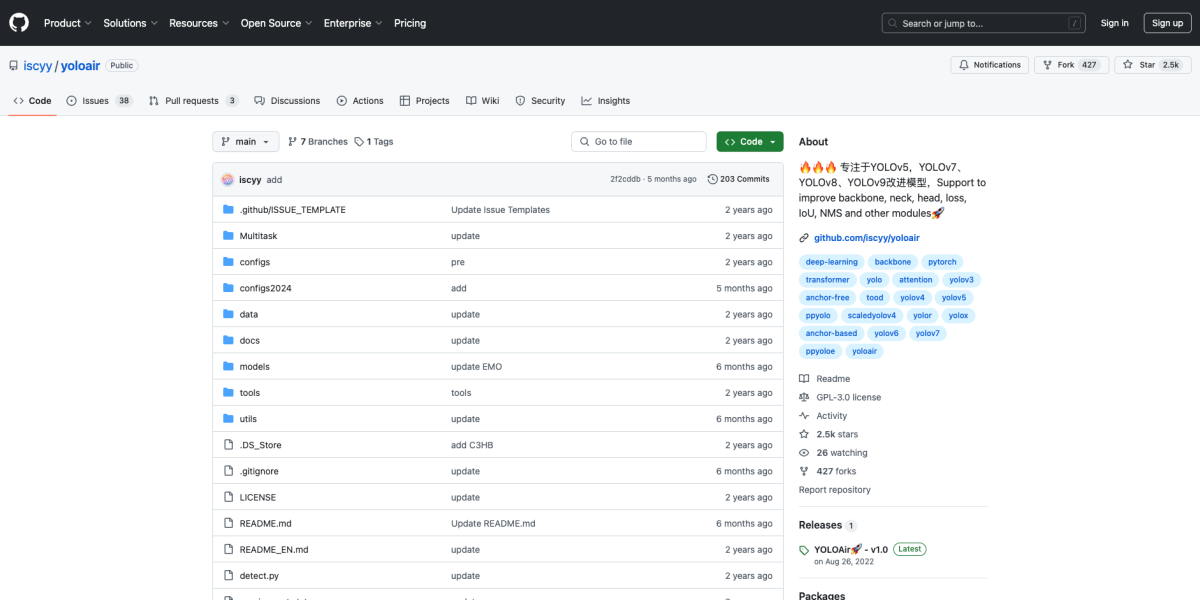Click the GitHub logo icon
This screenshot has height=600, width=1200.
click(20, 23)
